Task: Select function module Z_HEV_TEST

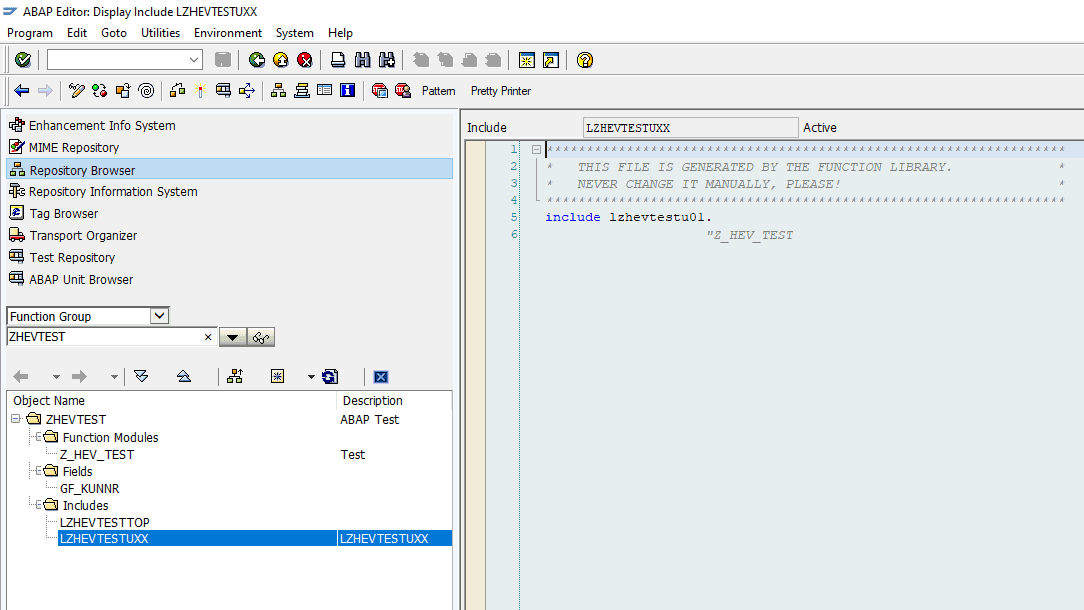Action: (x=96, y=454)
